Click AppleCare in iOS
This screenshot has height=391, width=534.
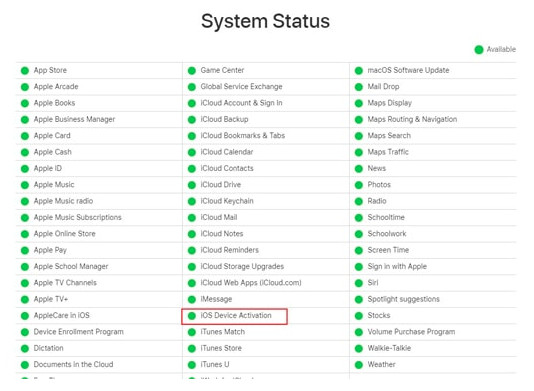point(61,315)
